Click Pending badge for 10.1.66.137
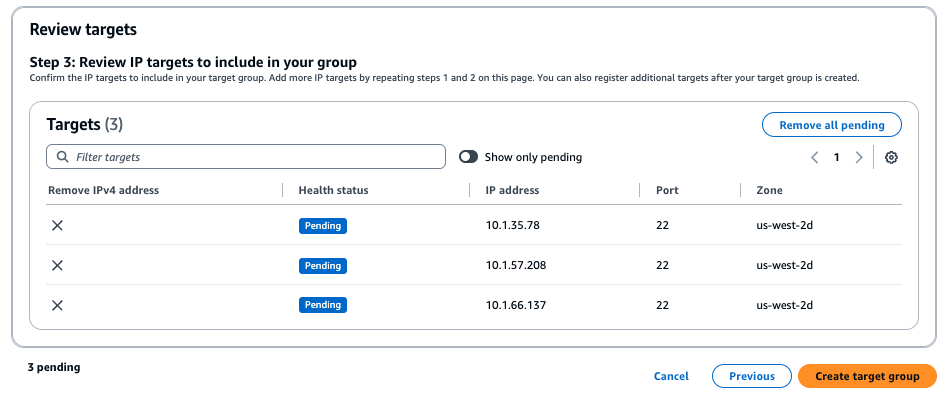Viewport: 946px width, 398px height. click(x=323, y=305)
